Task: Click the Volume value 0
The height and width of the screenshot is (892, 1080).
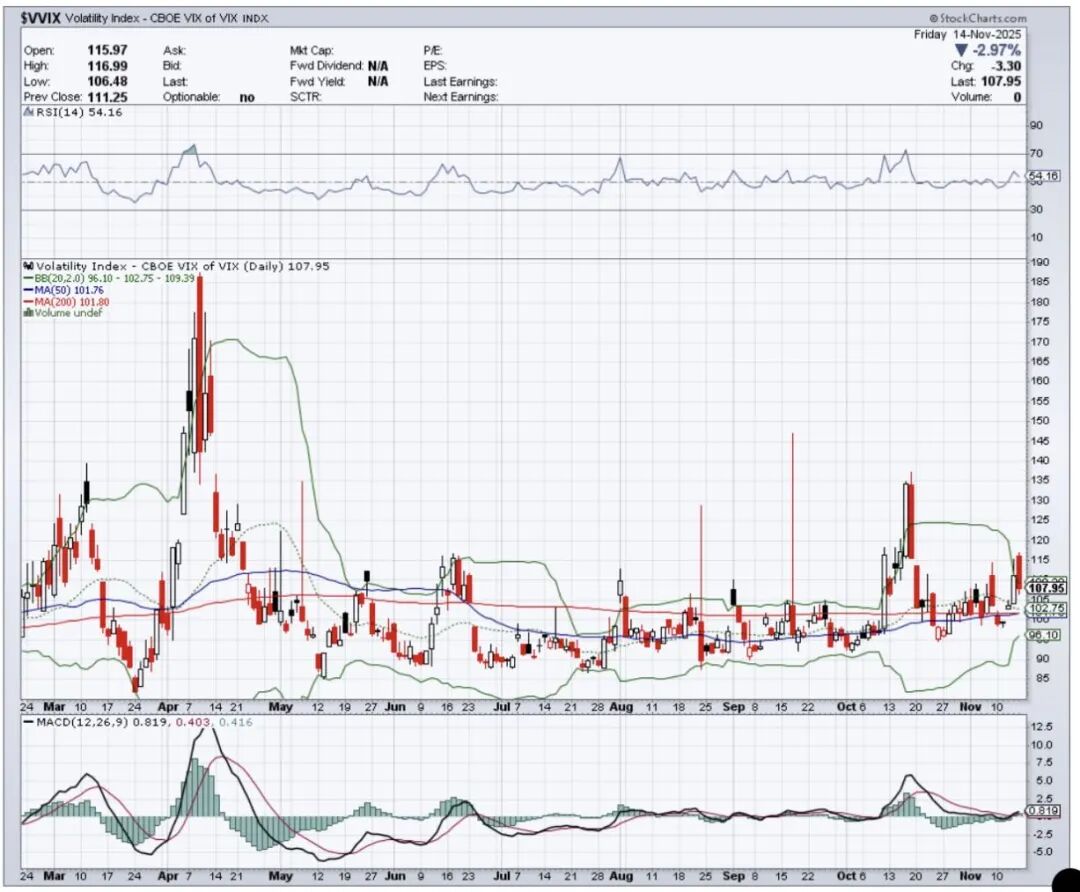Action: point(1017,97)
